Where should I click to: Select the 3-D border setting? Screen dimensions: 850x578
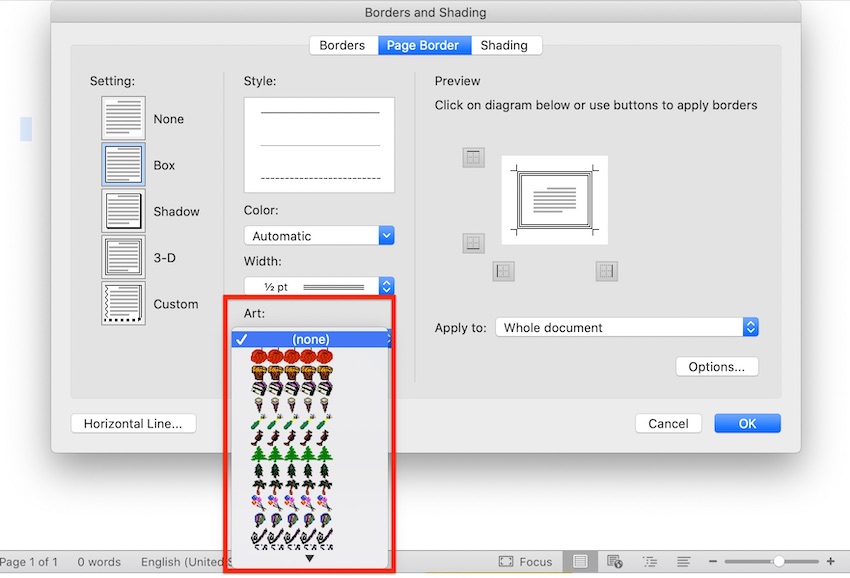click(x=122, y=257)
